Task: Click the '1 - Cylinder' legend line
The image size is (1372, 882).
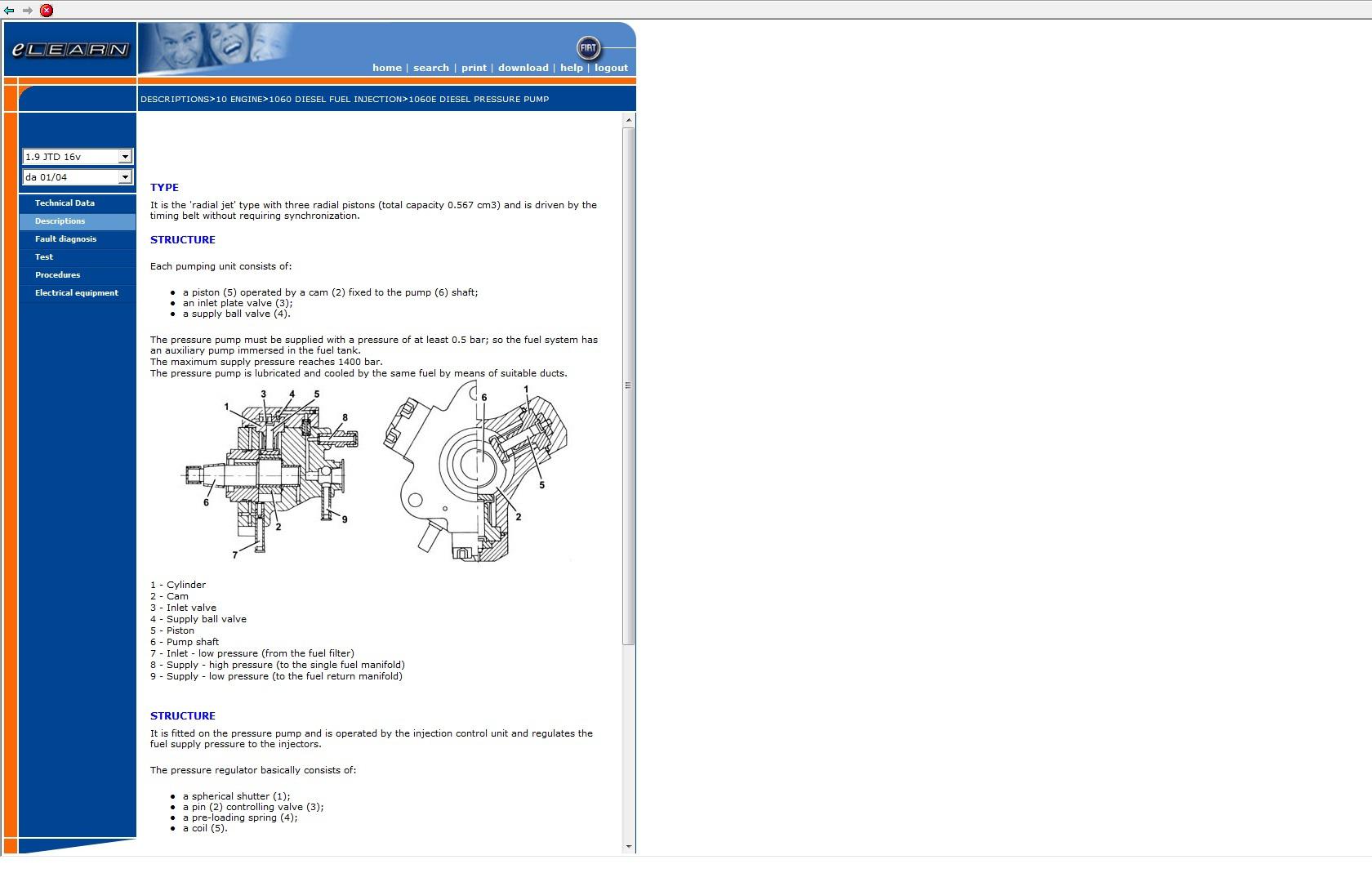Action: click(178, 585)
